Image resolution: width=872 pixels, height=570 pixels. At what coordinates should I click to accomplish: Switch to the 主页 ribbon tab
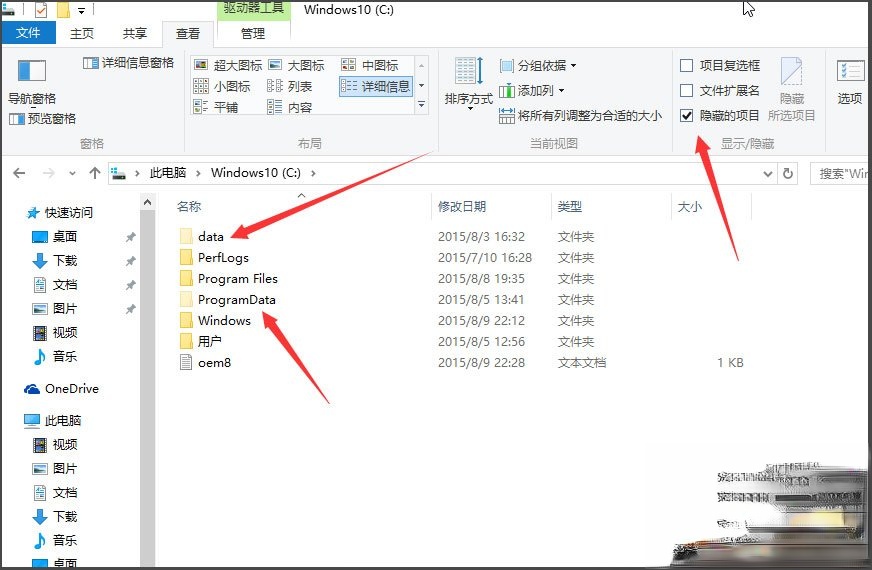(82, 33)
